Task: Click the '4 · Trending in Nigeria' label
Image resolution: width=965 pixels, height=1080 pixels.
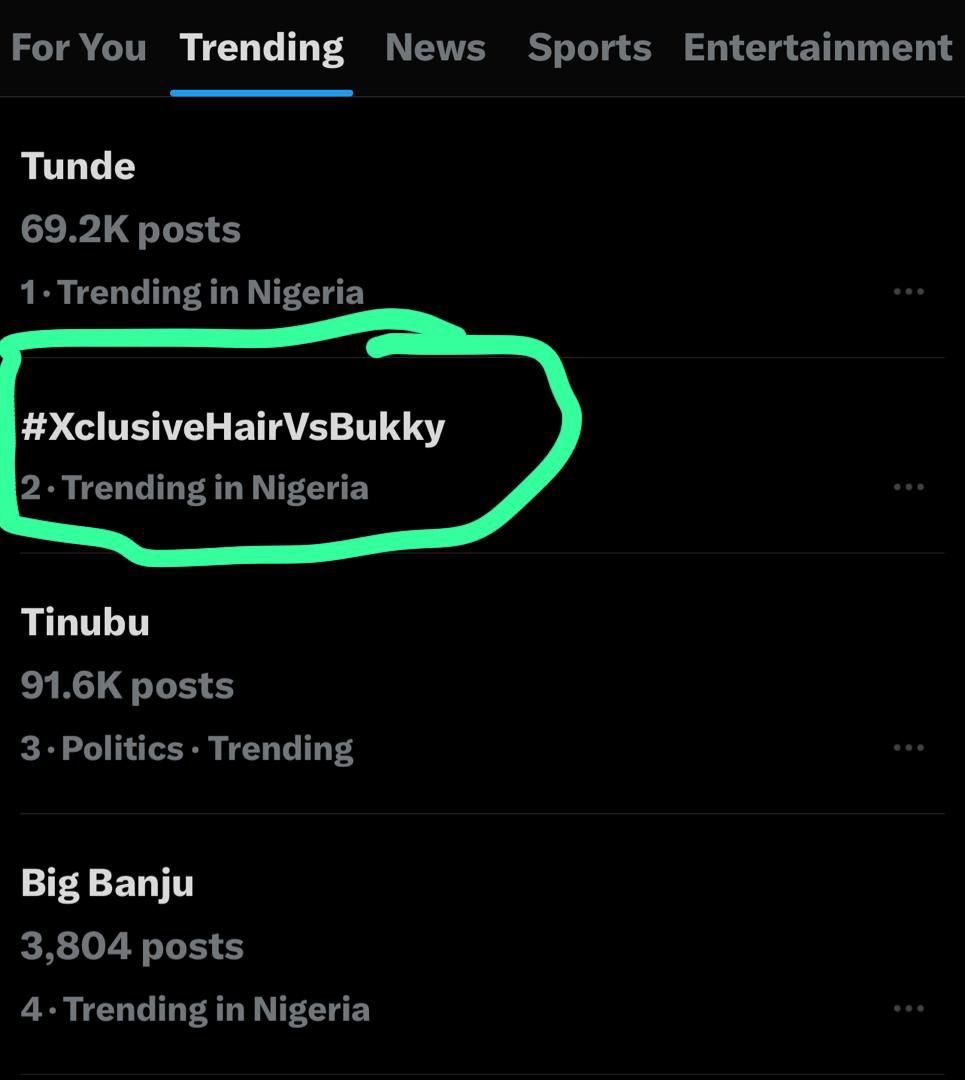Action: tap(195, 1010)
